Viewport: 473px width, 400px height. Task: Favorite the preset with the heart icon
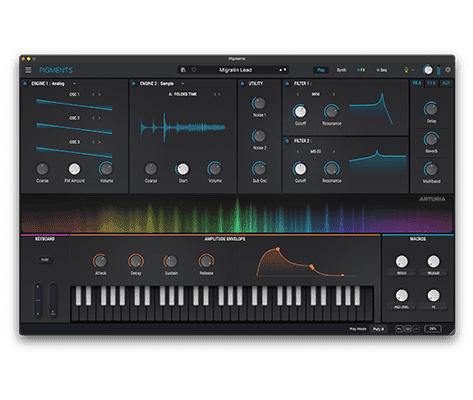pos(194,70)
